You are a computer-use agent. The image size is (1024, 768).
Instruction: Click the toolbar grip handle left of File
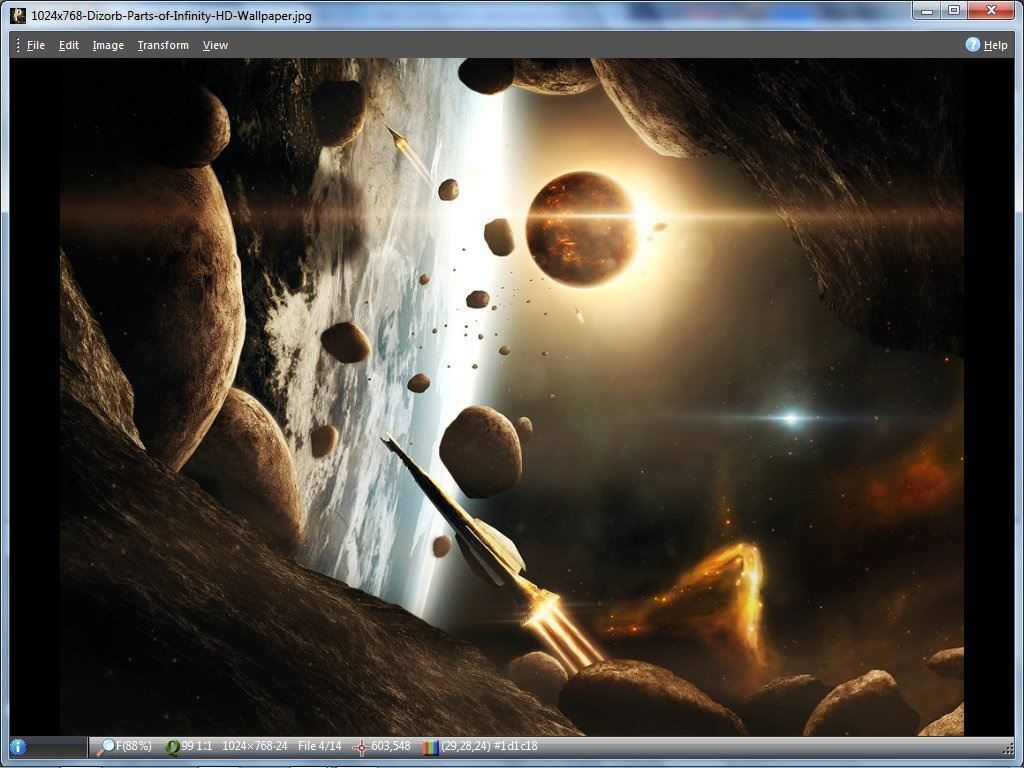pyautogui.click(x=18, y=45)
